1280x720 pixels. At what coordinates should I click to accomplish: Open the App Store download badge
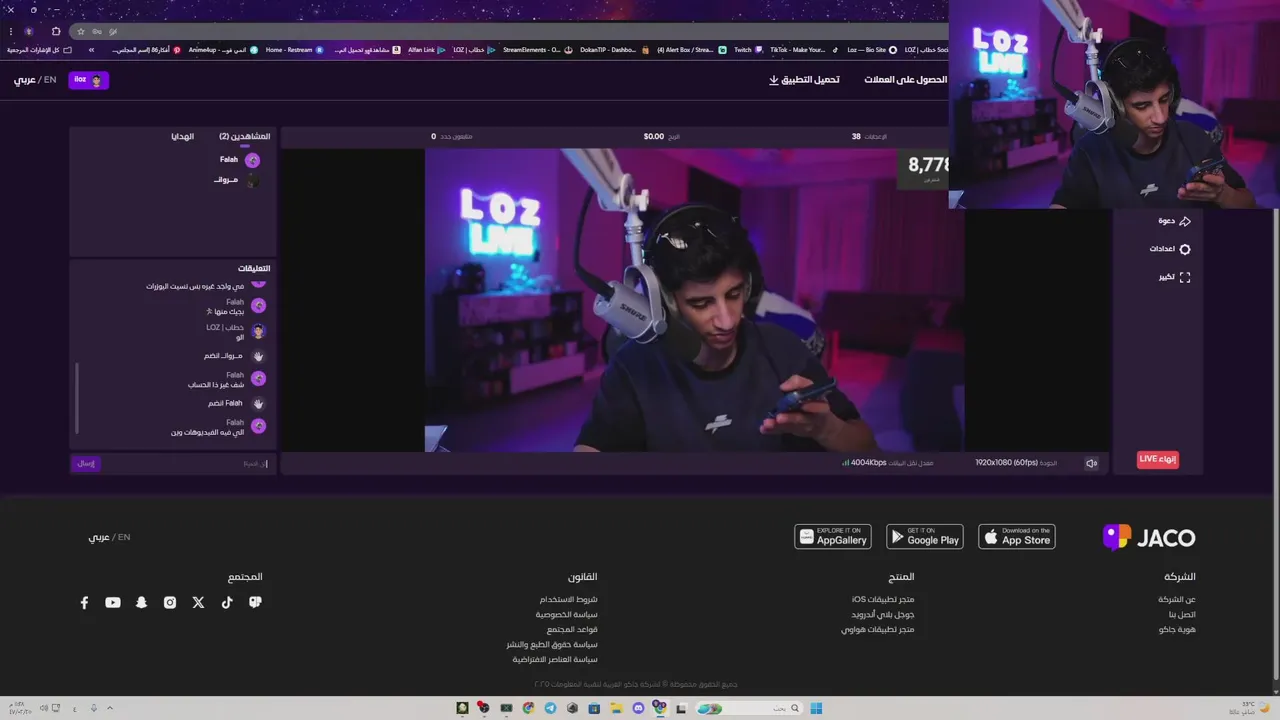point(1017,537)
